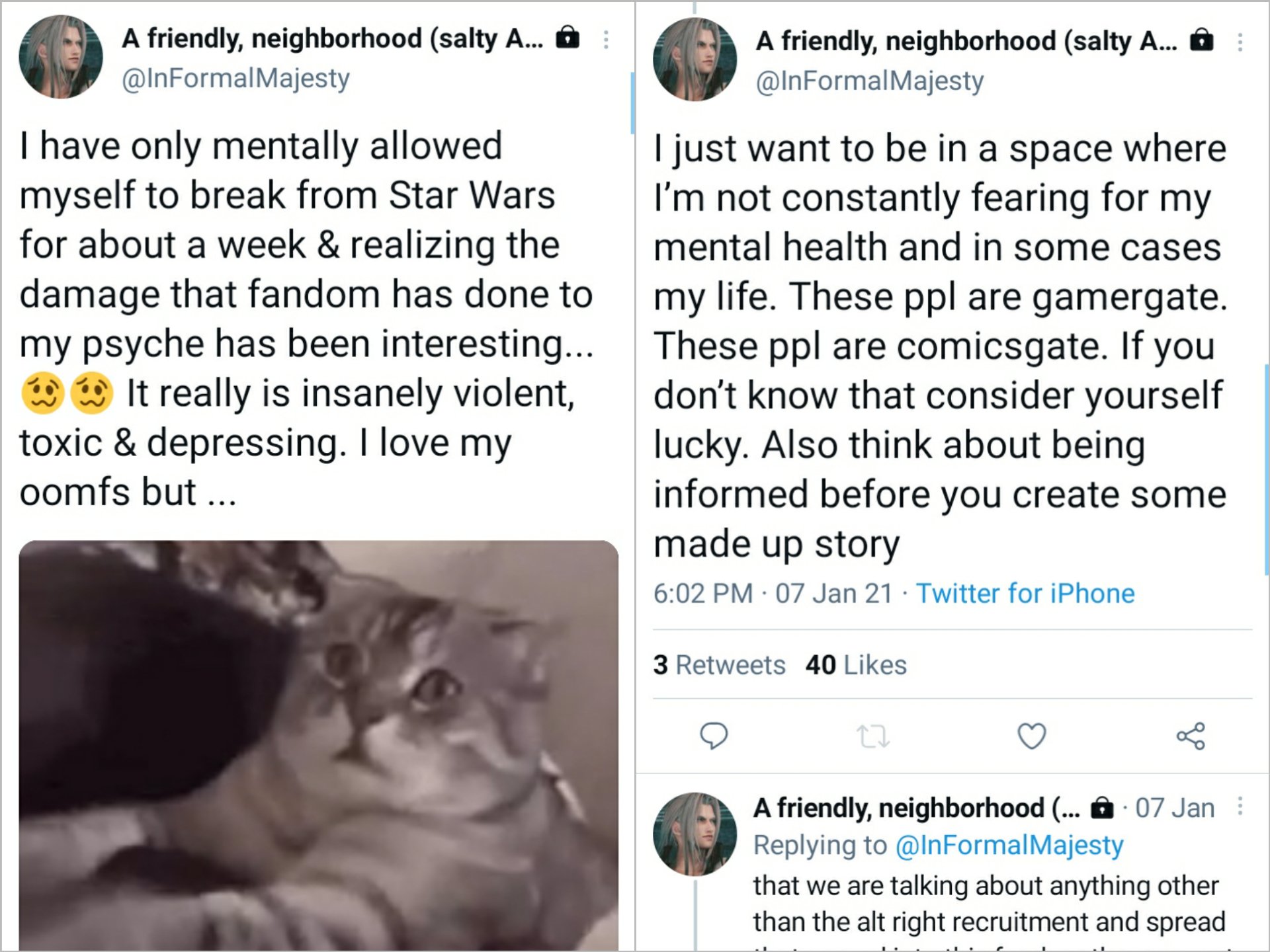
Task: Open left tweet's profile avatar
Action: (61, 57)
